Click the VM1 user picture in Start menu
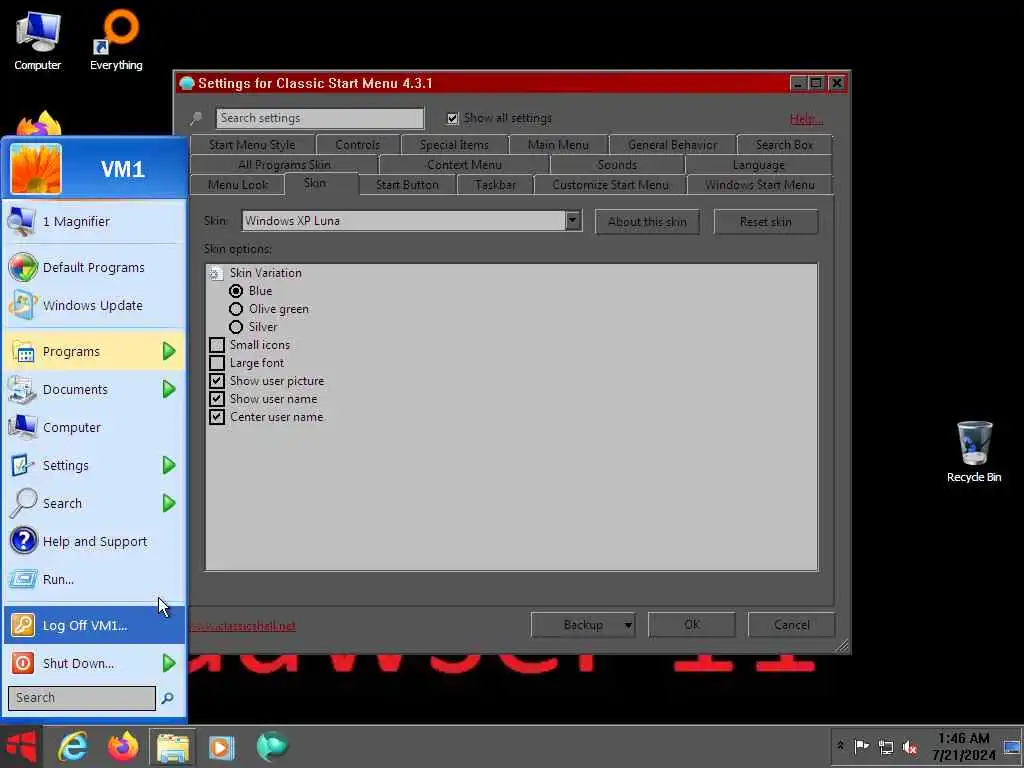1024x768 pixels. 36,169
